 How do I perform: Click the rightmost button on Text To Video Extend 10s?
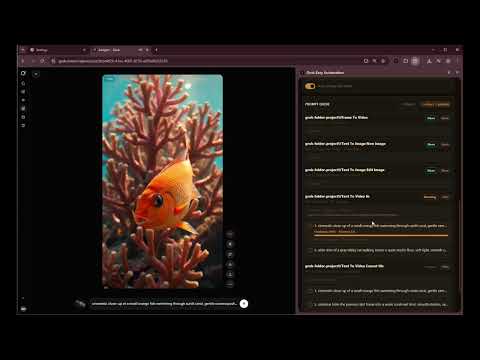tap(445, 267)
